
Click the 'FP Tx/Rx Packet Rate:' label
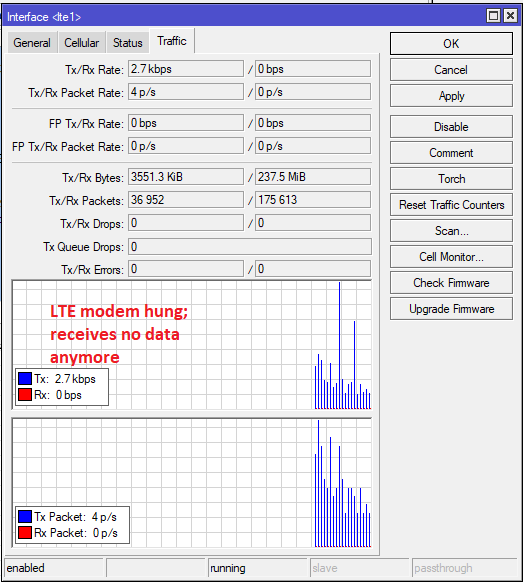(68, 147)
